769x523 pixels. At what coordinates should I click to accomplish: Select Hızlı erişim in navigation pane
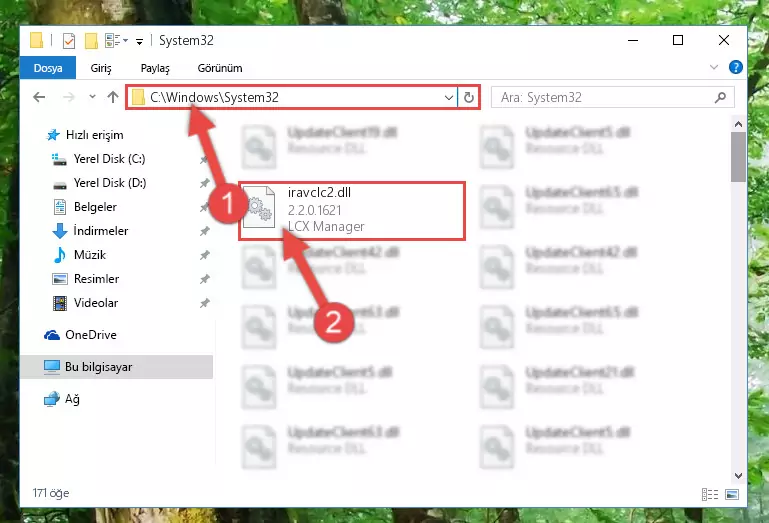(94, 135)
